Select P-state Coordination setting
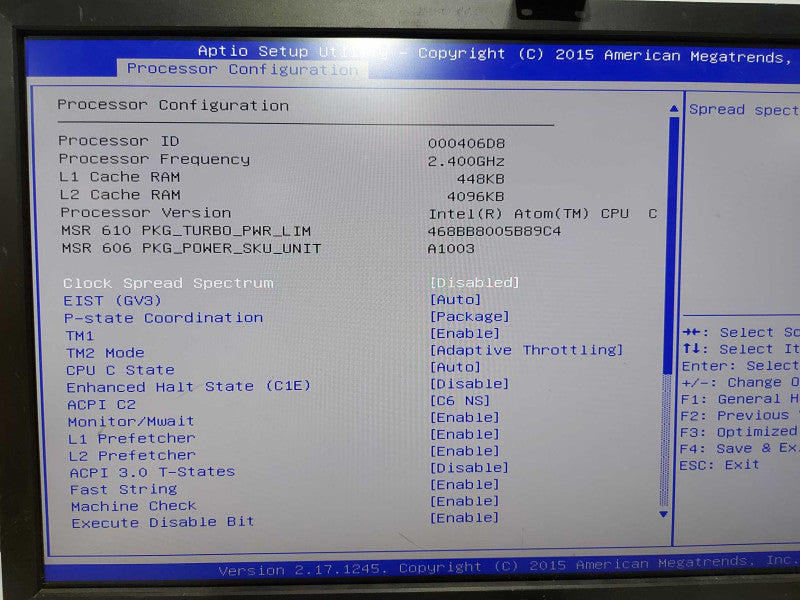The height and width of the screenshot is (600, 800). pos(164,318)
